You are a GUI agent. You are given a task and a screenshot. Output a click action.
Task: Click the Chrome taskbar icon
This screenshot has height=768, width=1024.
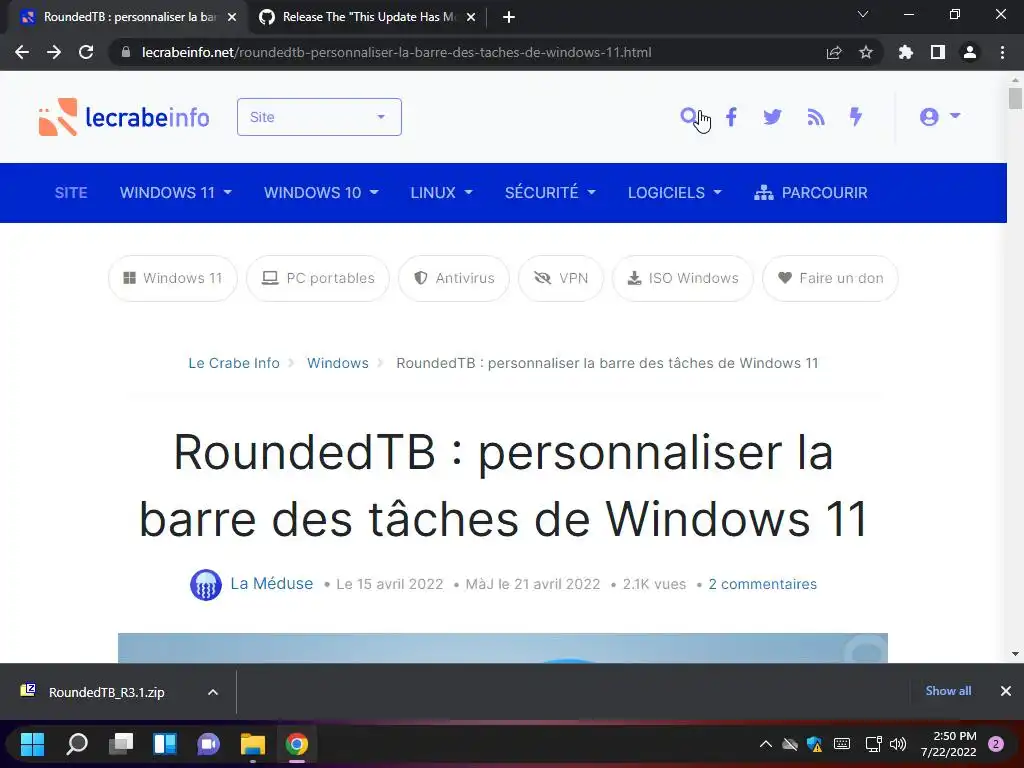tap(296, 744)
